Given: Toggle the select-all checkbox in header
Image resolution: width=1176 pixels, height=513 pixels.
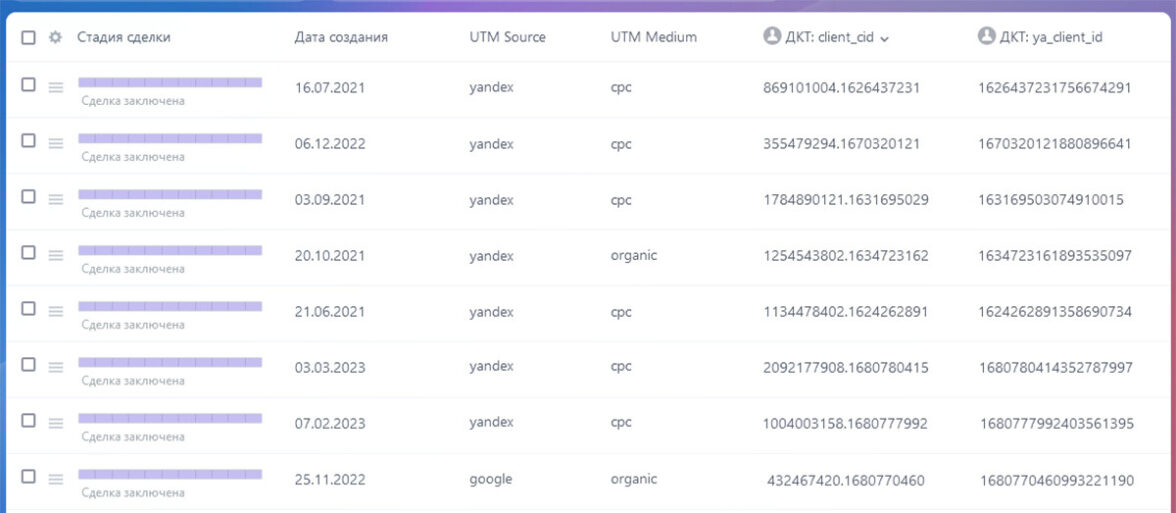Looking at the screenshot, I should point(28,37).
